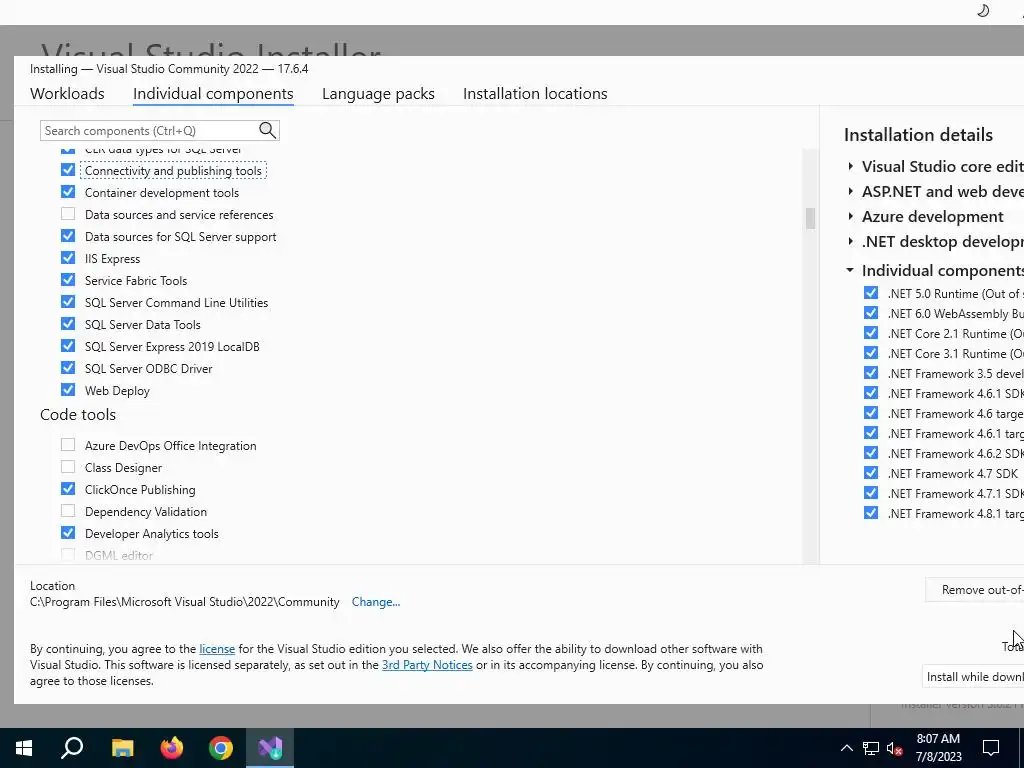Screen dimensions: 1024x768
Task: Open Google Chrome from the taskbar
Action: 221,748
